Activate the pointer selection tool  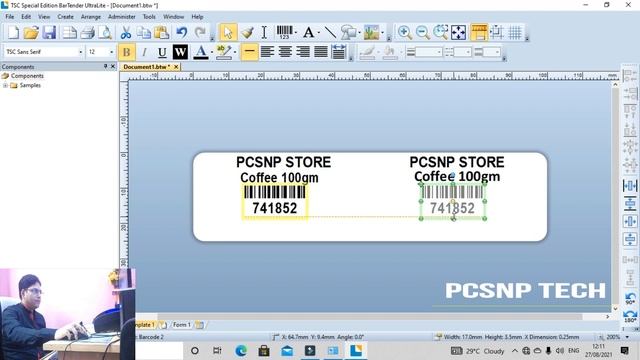pos(228,33)
